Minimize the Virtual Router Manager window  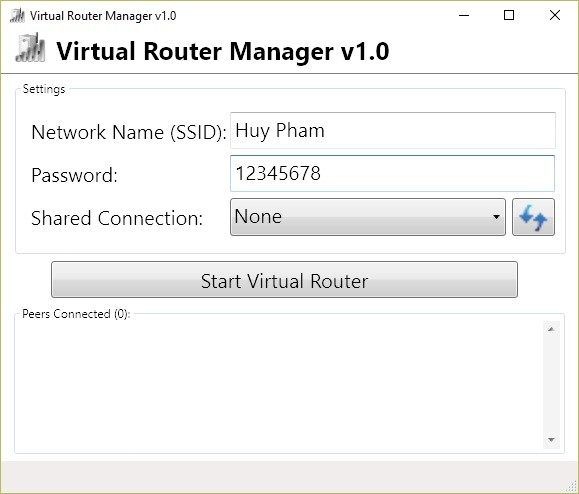click(x=464, y=16)
